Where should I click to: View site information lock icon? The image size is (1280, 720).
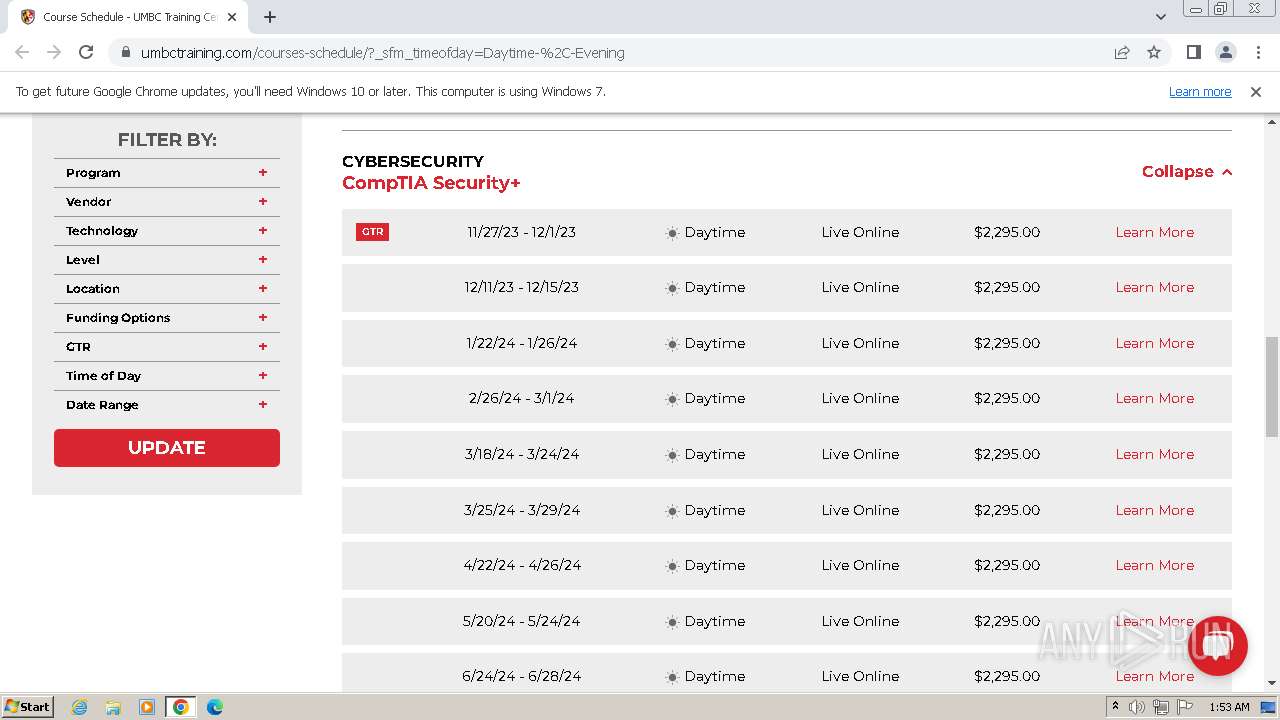pos(124,52)
